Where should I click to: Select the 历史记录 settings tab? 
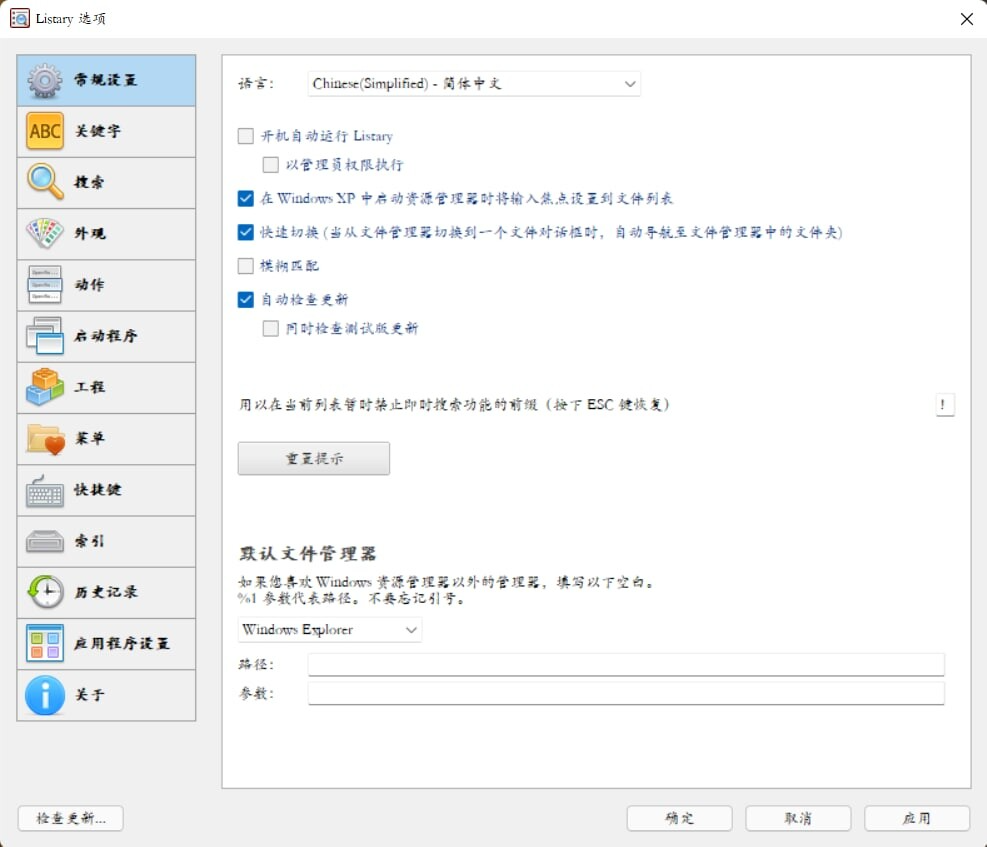106,592
